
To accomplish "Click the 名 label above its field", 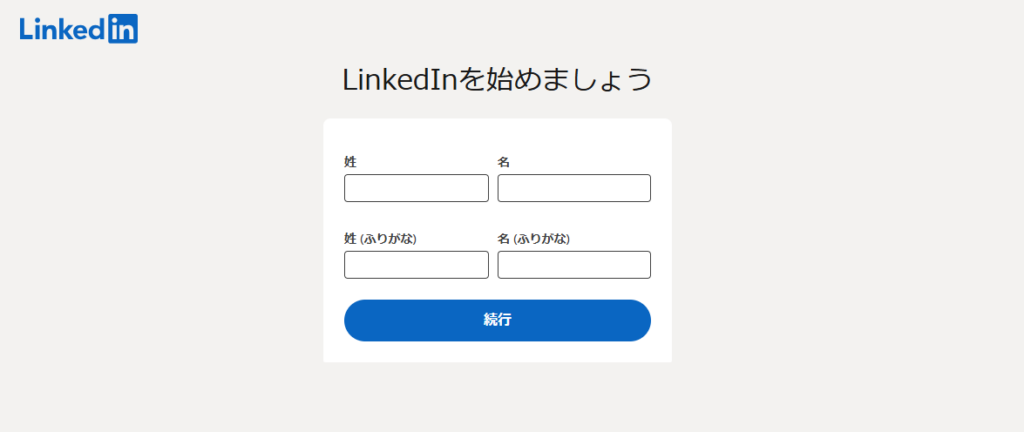I will tap(504, 161).
